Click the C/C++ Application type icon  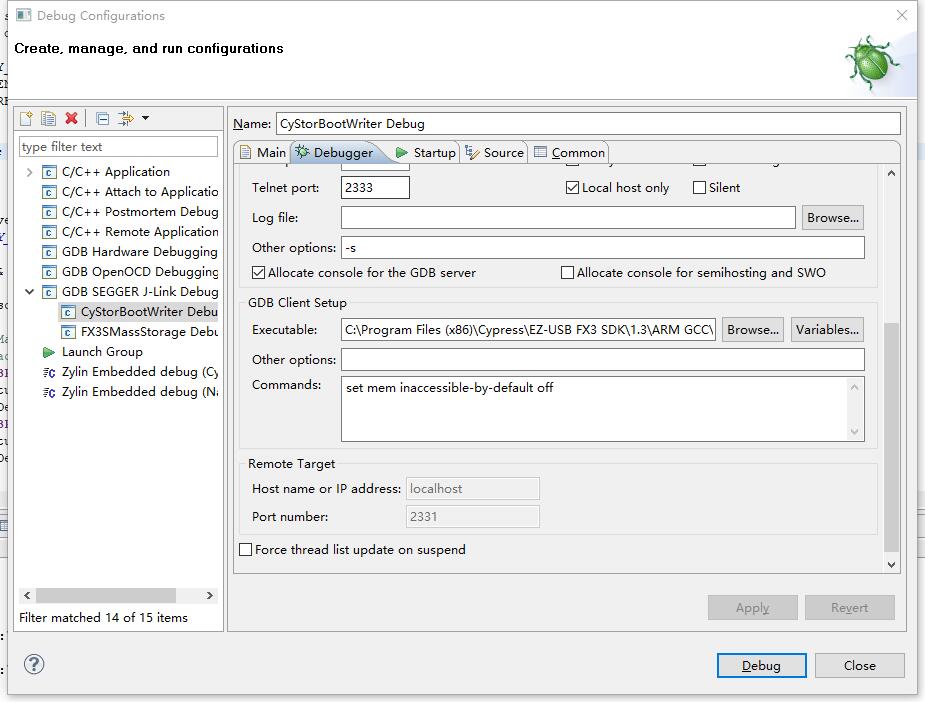49,172
